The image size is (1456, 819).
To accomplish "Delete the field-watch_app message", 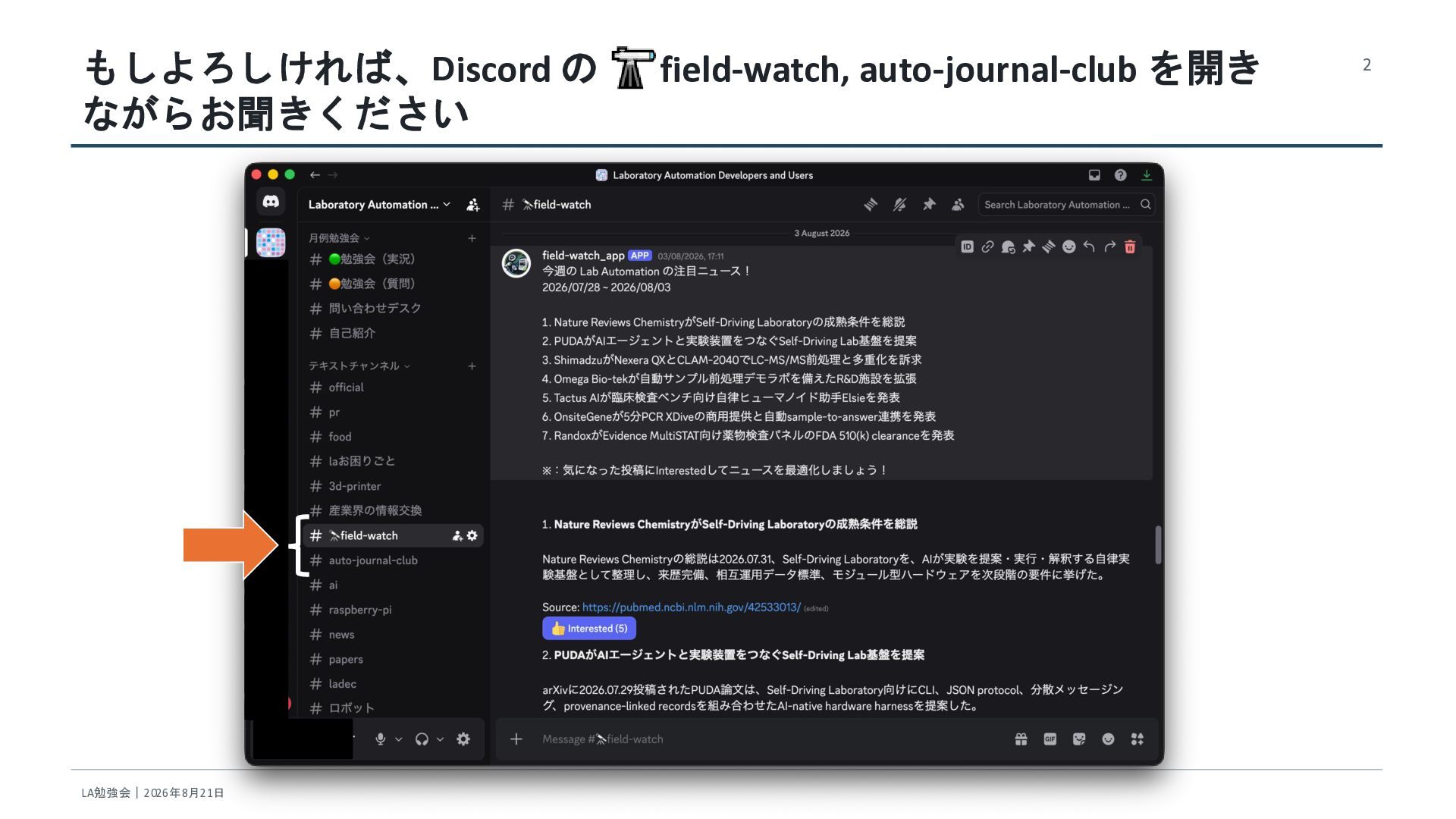I will (x=1130, y=246).
